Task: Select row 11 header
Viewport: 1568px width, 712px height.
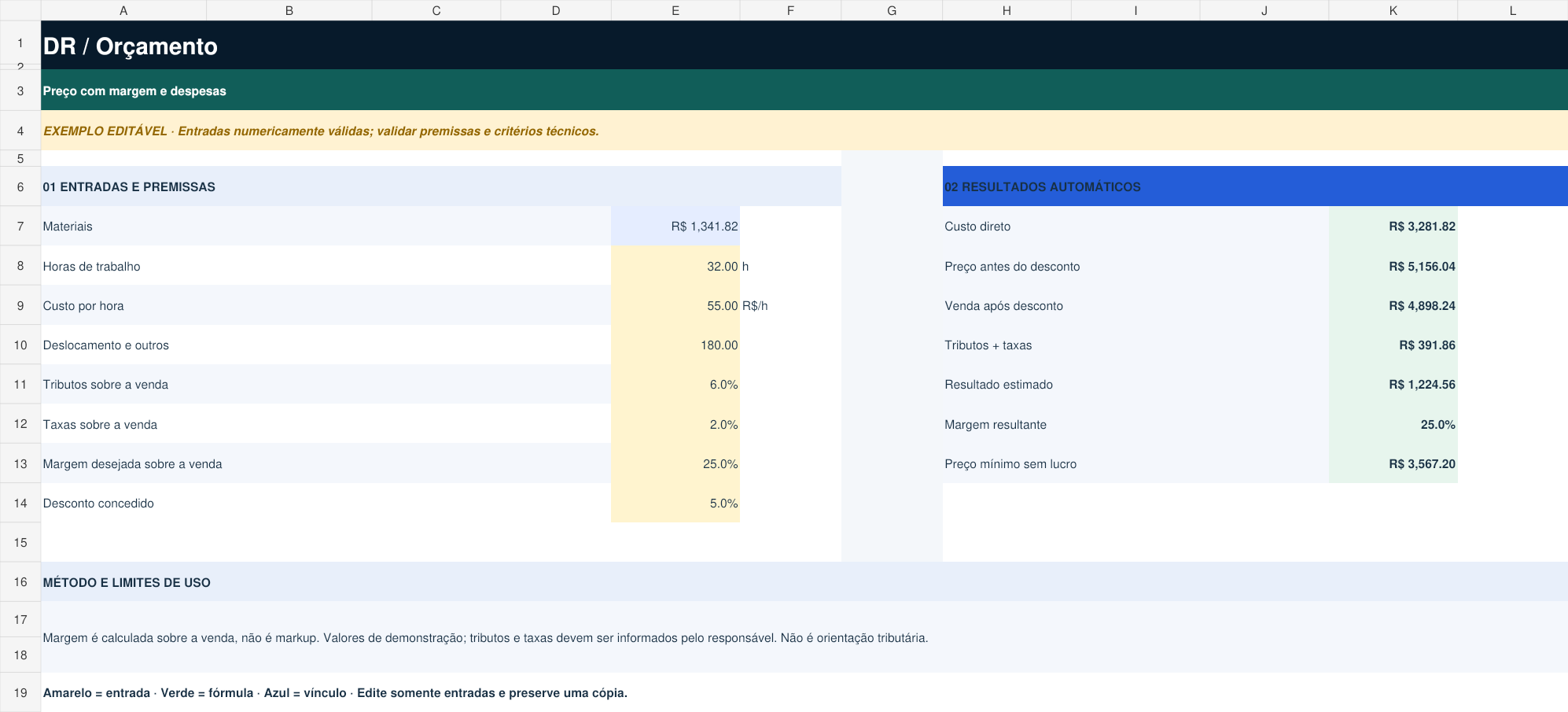Action: [x=20, y=384]
